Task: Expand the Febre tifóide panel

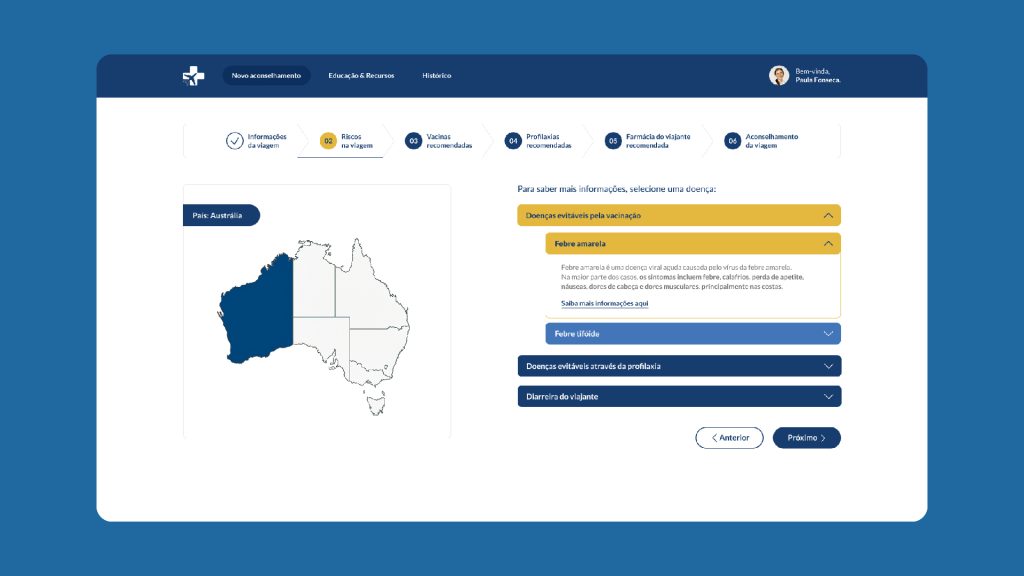Action: coord(827,333)
